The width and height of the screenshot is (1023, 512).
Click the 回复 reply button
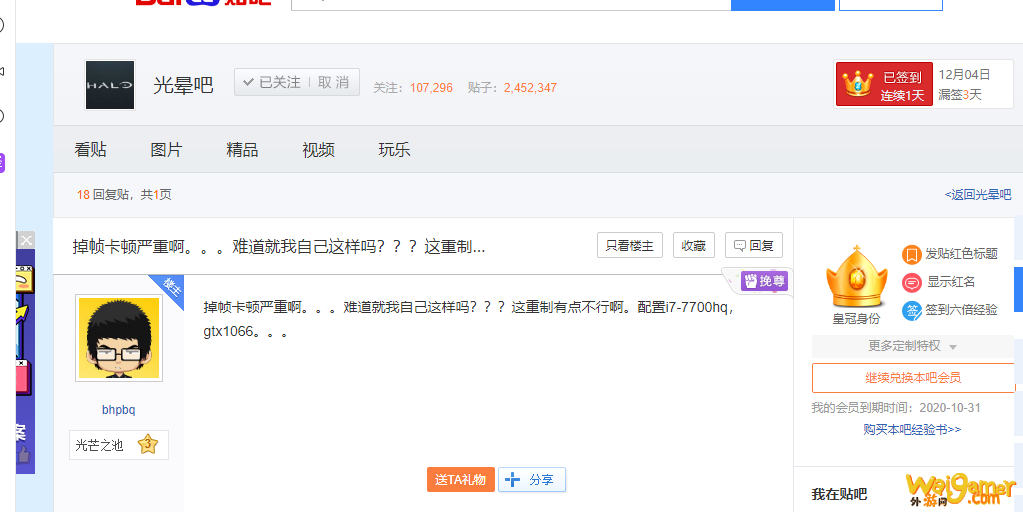(x=754, y=245)
